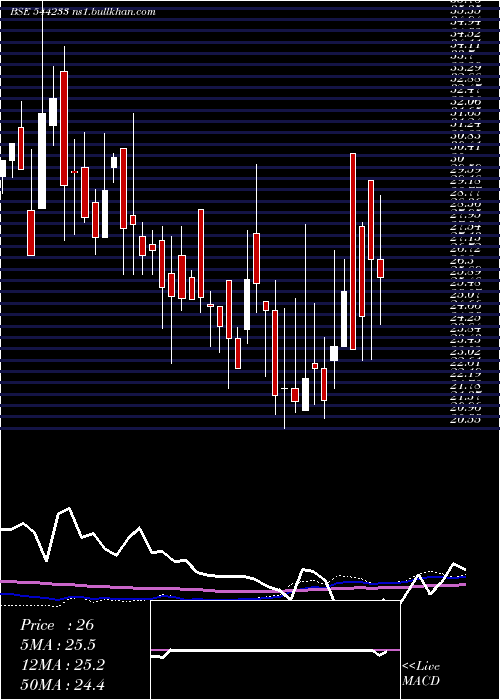Click the 'Price : 26' readout
The width and height of the screenshot is (500, 700).
click(x=57, y=625)
